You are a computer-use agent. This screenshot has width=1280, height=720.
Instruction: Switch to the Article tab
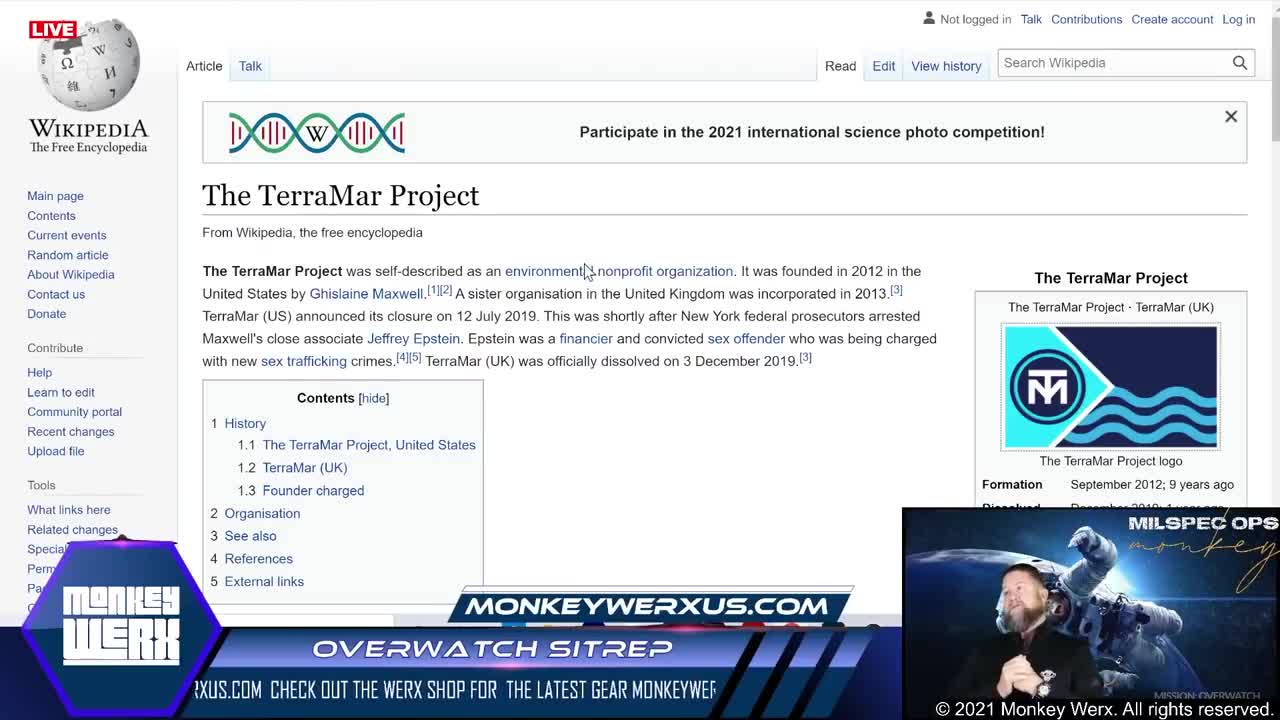pos(204,66)
